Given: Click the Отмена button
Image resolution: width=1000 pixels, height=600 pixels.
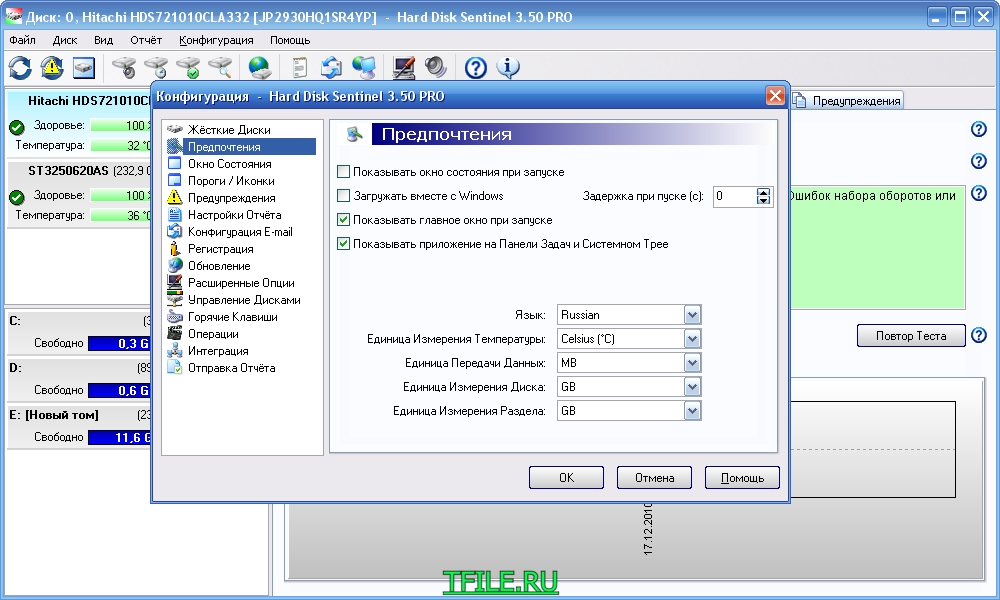Looking at the screenshot, I should 654,478.
